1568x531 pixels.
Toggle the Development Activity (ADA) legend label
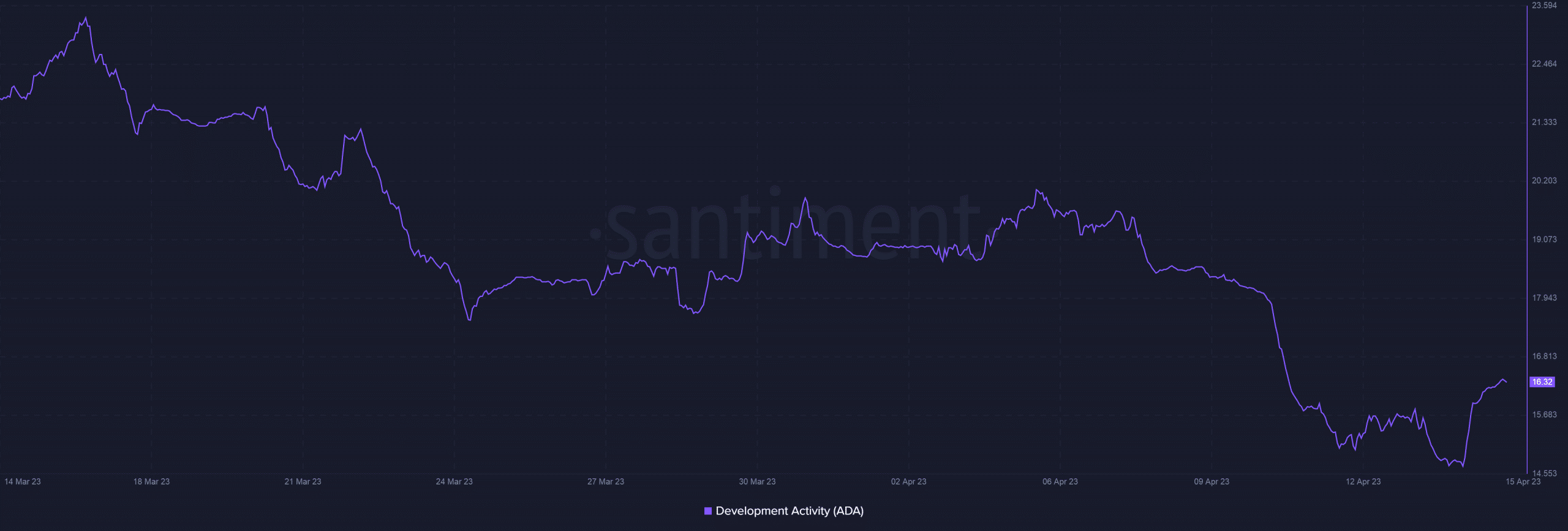[x=789, y=511]
